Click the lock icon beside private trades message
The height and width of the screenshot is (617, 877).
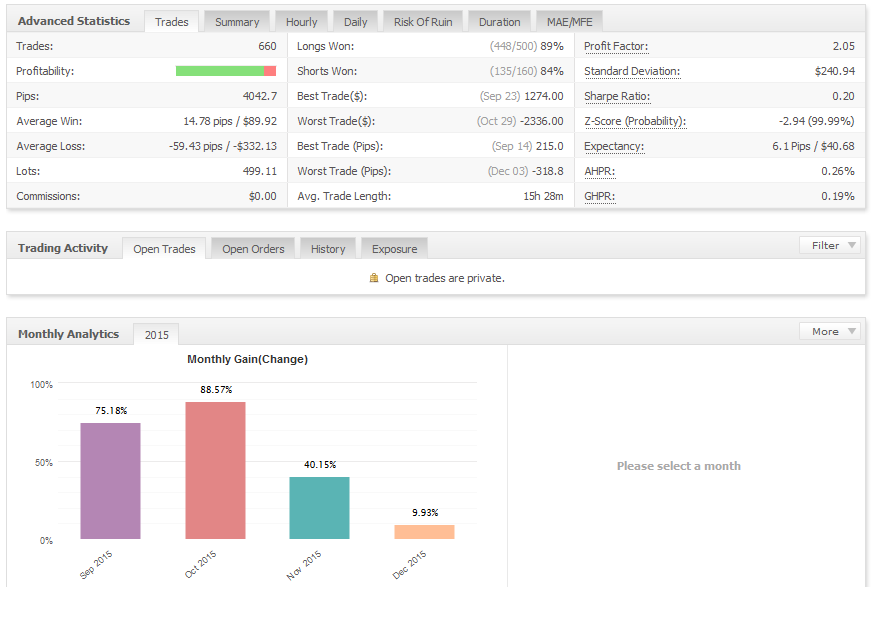point(374,278)
